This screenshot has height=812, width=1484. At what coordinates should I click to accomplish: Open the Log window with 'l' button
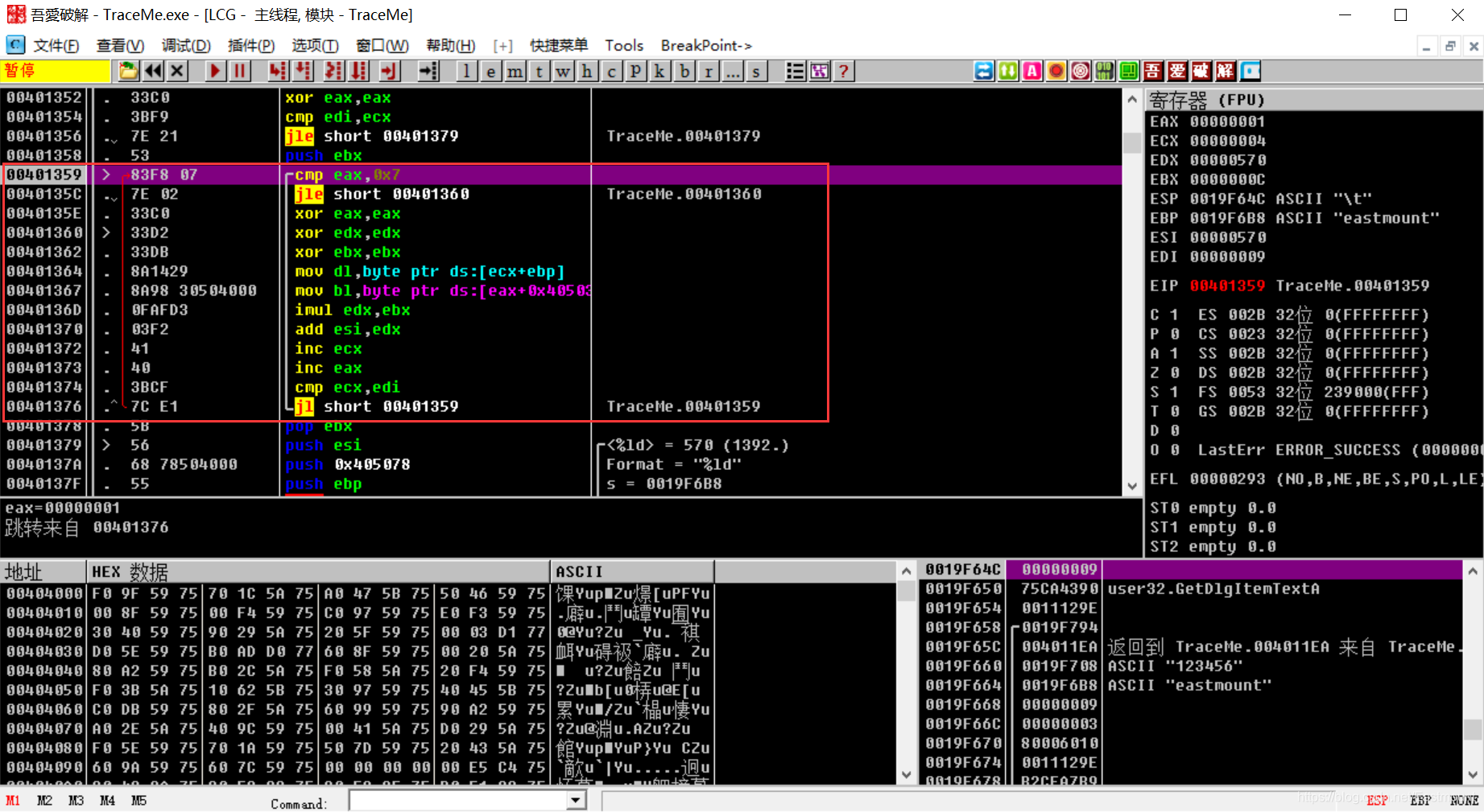pyautogui.click(x=466, y=72)
